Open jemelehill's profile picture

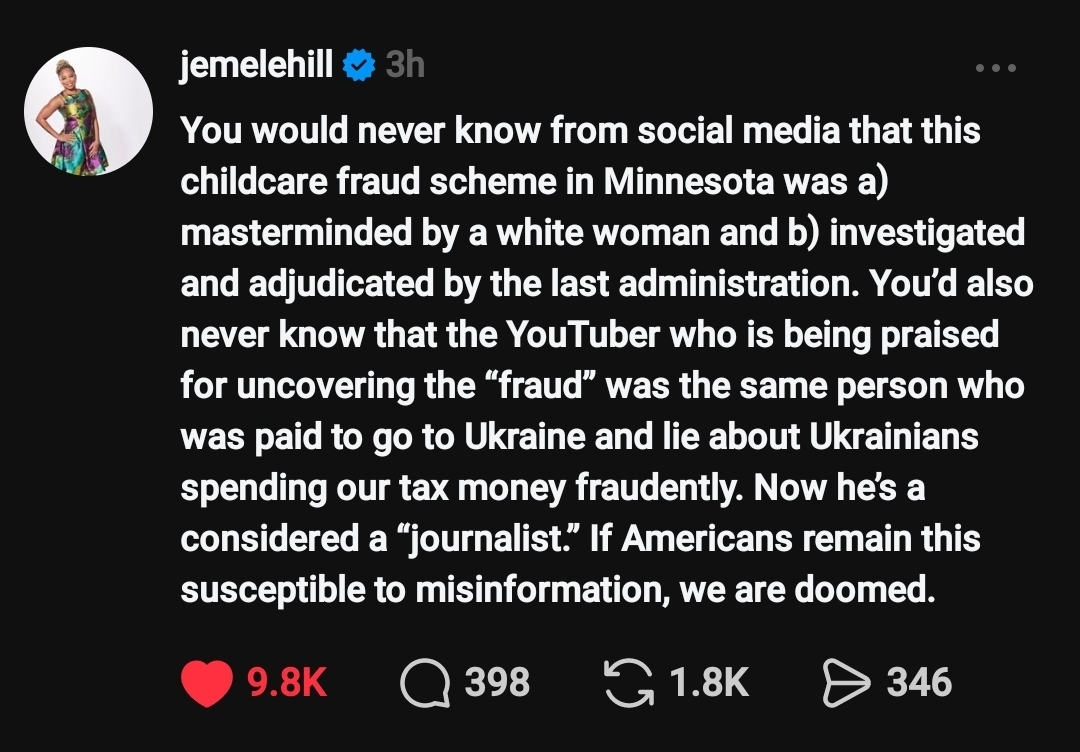(x=89, y=111)
